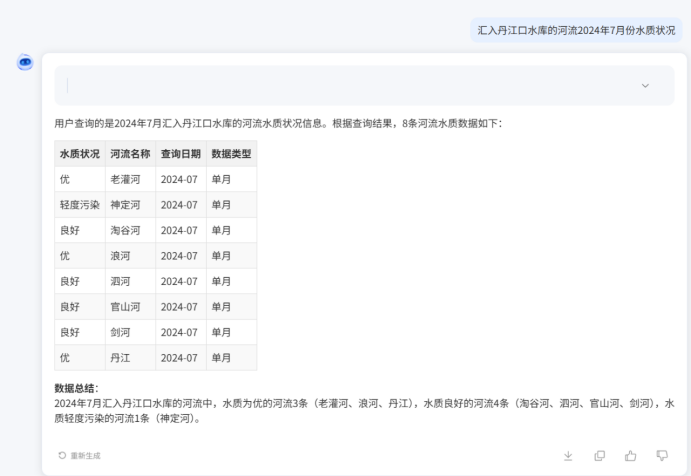Click the 河流名称 column header
The height and width of the screenshot is (476, 691).
130,154
